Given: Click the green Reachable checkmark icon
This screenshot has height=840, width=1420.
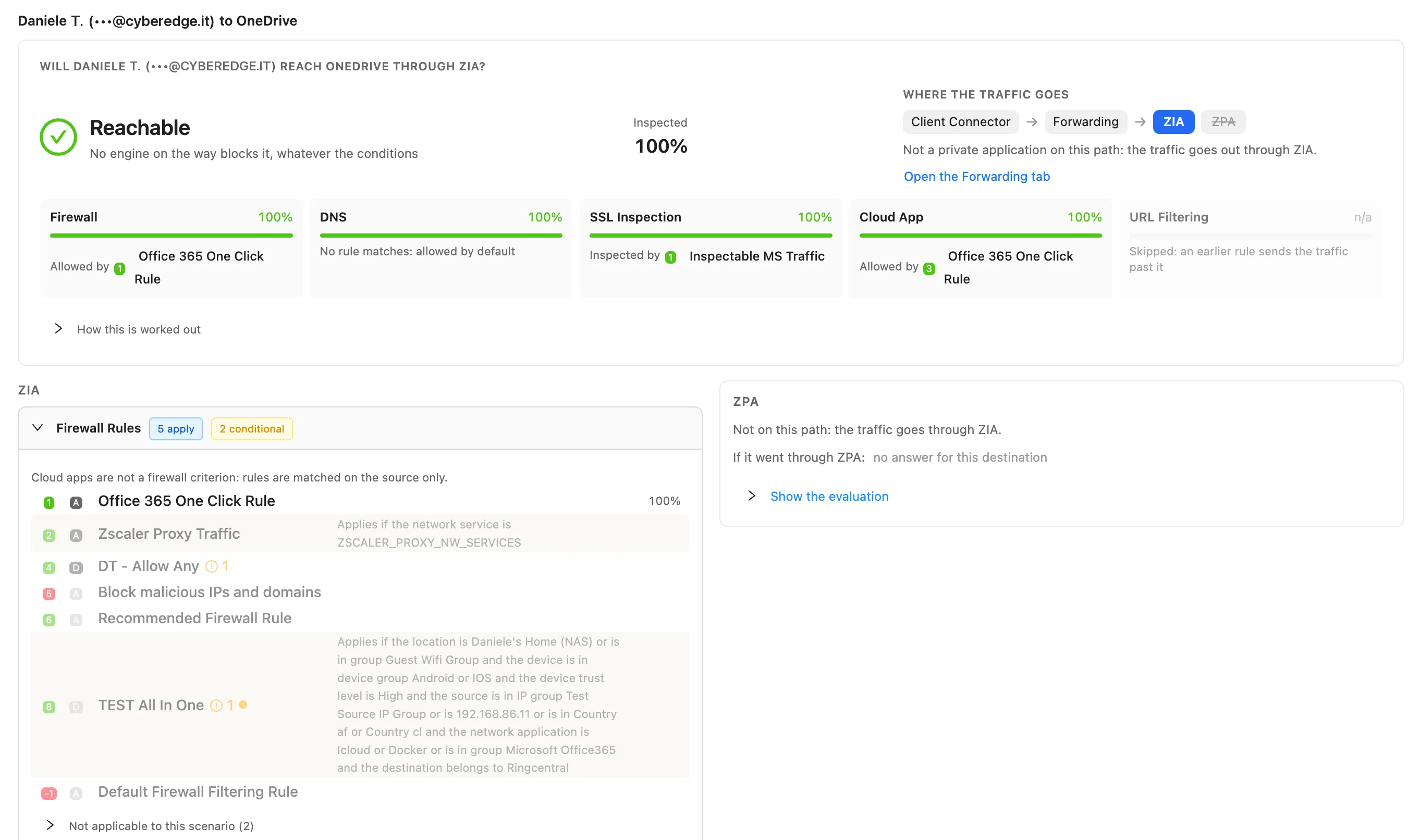Looking at the screenshot, I should click(58, 137).
